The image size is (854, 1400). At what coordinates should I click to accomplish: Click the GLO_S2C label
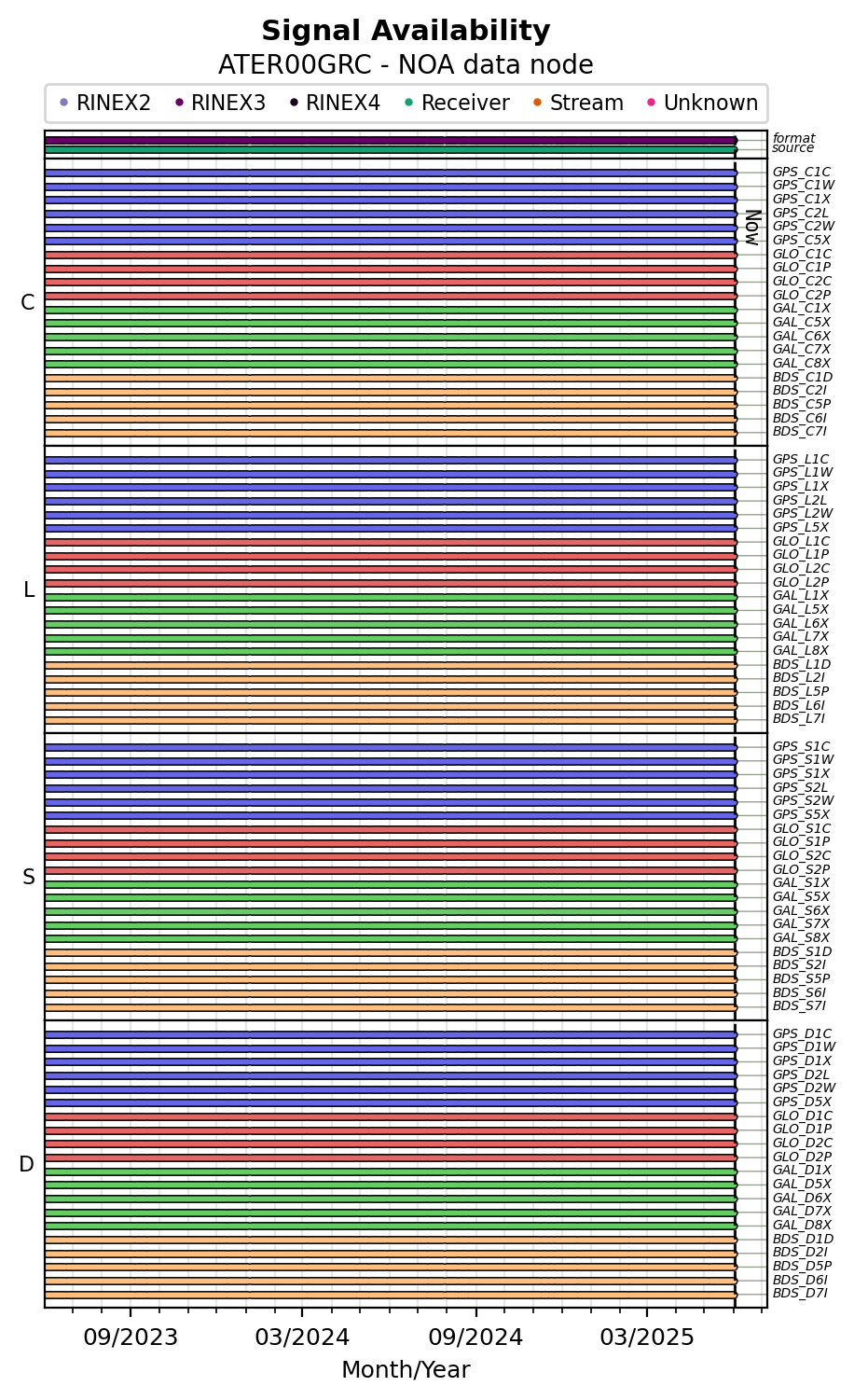click(x=802, y=855)
